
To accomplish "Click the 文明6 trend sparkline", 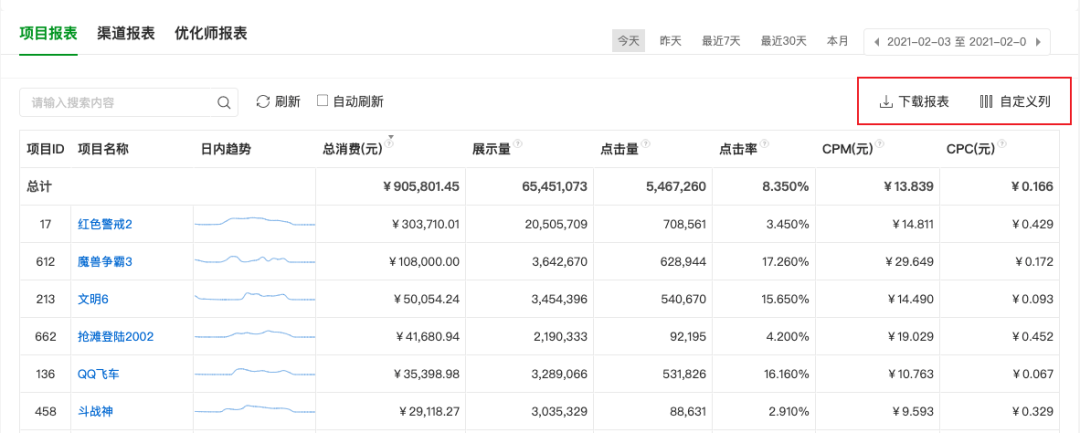I will [x=254, y=297].
